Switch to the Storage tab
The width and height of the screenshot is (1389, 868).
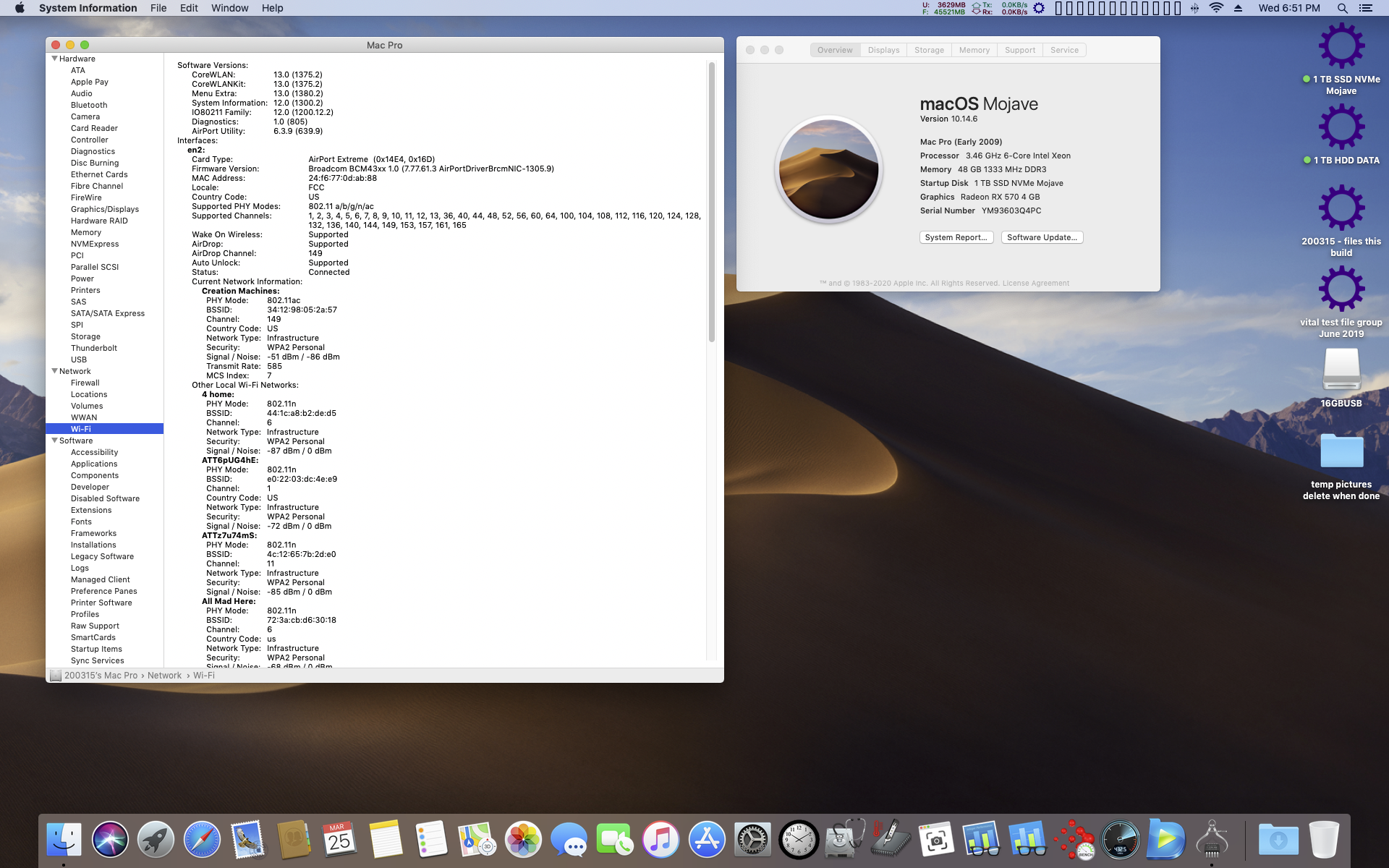(929, 50)
